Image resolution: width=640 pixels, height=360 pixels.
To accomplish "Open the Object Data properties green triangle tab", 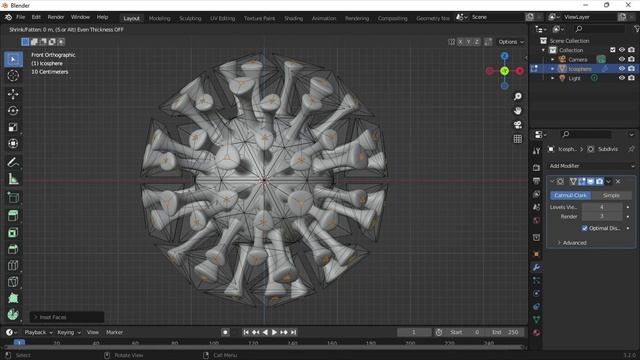I will 536,319.
